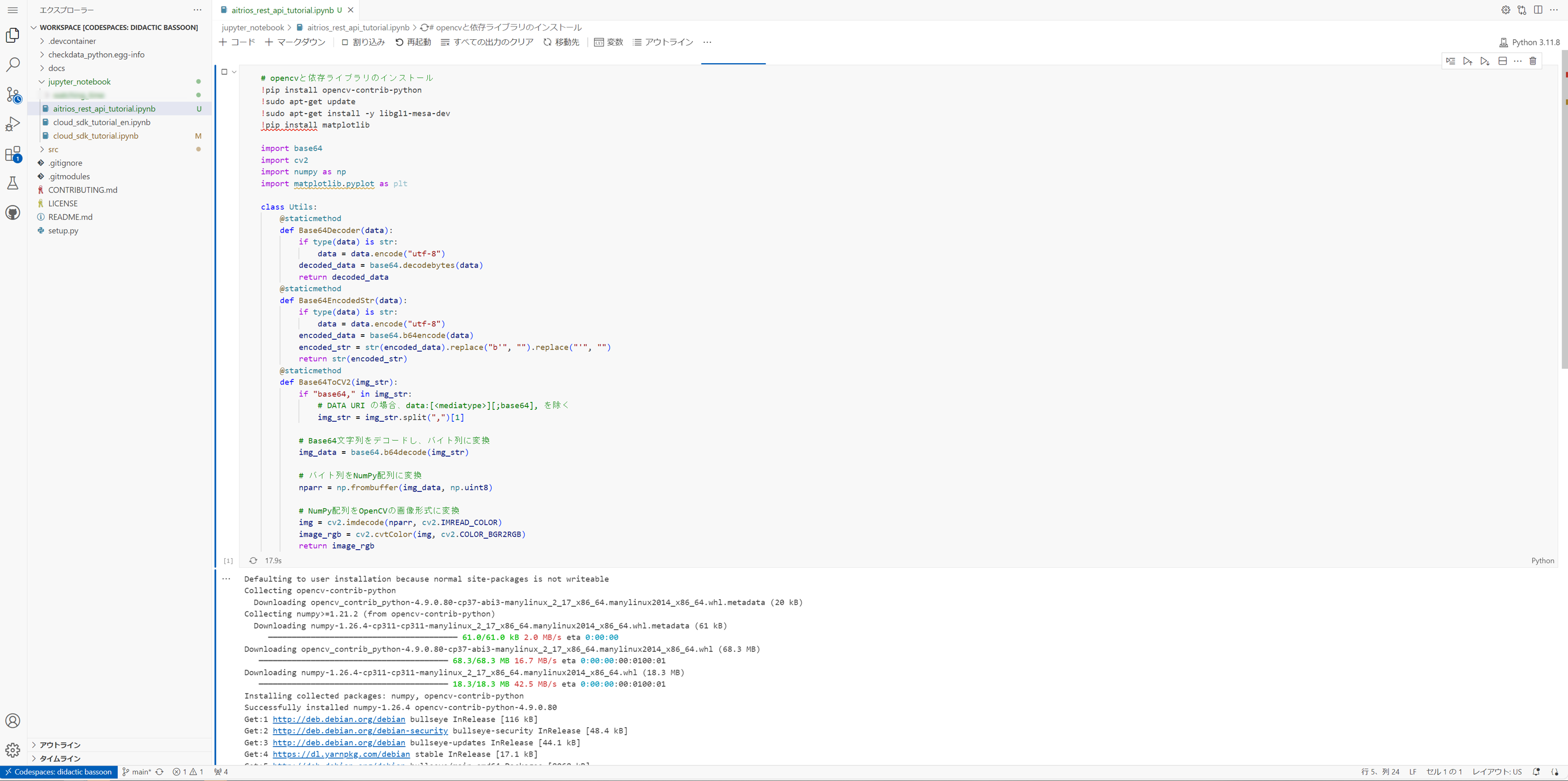Open the Source Control view
The height and width of the screenshot is (781, 1568).
tap(13, 95)
